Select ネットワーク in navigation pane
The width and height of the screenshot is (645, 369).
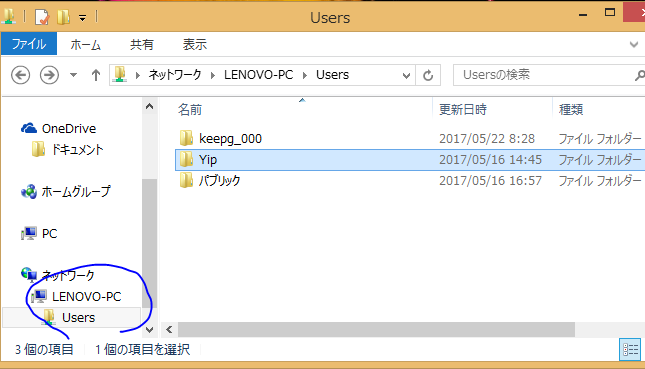68,275
